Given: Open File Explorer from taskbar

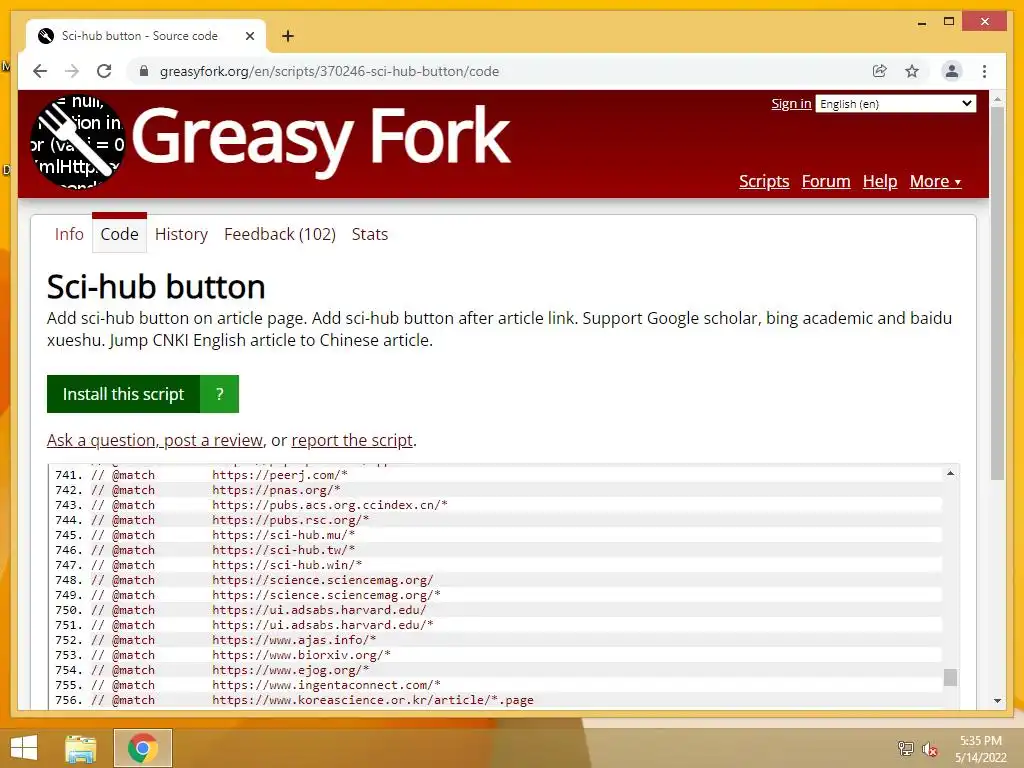Looking at the screenshot, I should [80, 748].
